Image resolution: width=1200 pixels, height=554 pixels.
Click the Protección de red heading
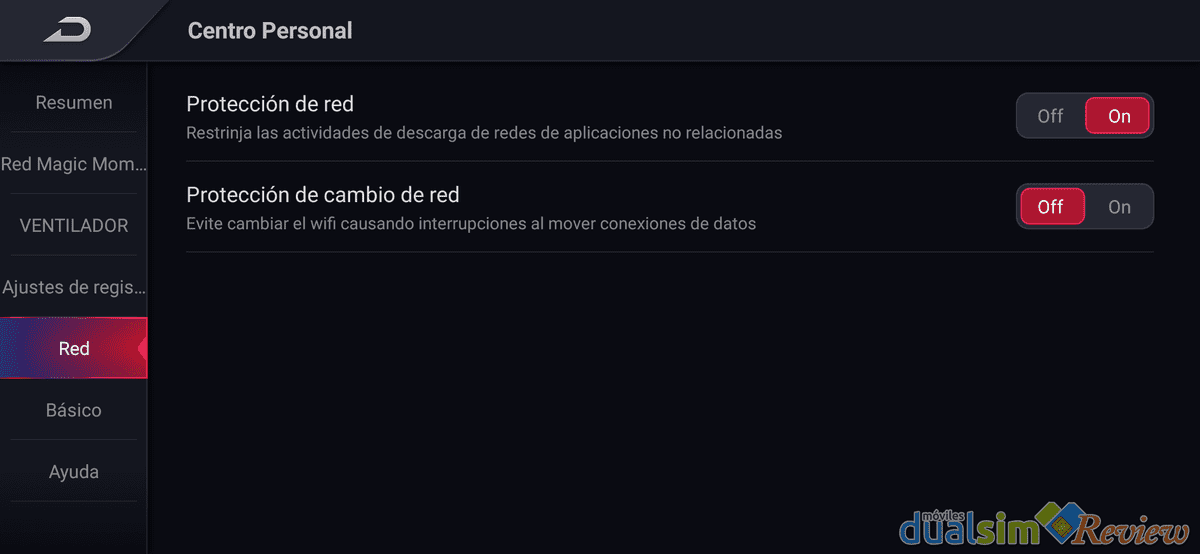[270, 104]
